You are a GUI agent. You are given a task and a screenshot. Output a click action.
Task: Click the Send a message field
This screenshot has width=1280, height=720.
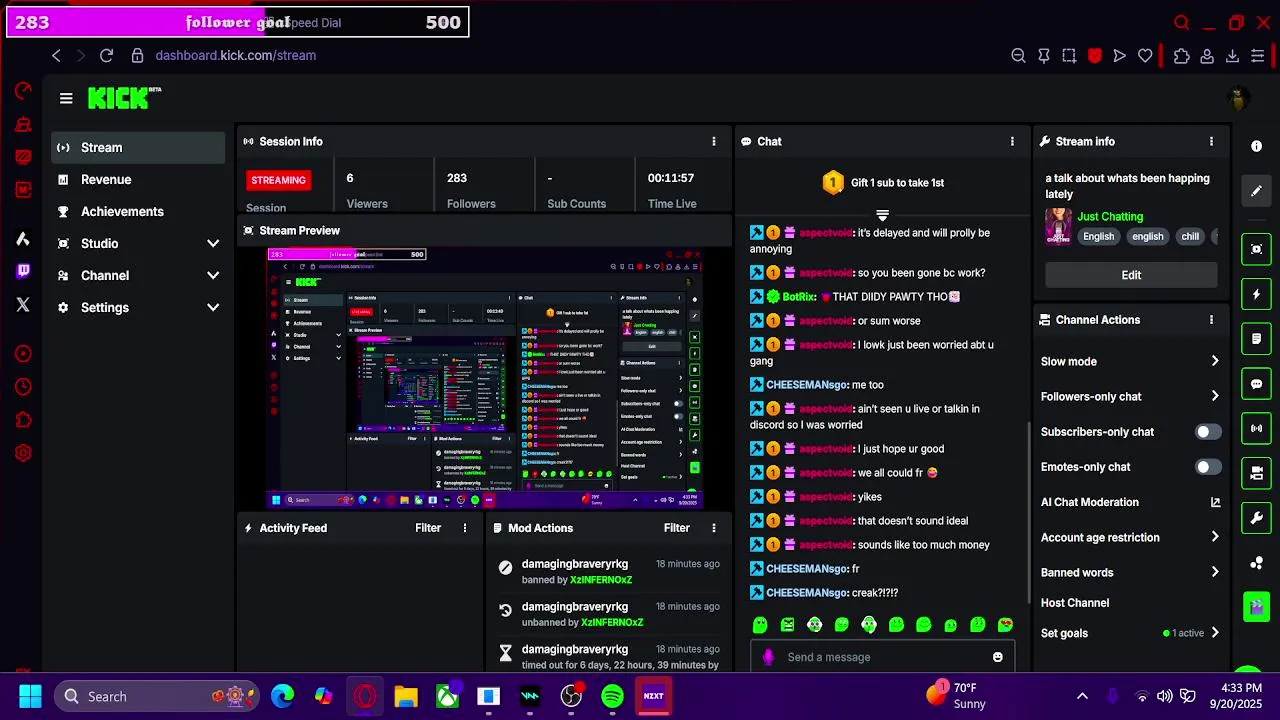[882, 657]
